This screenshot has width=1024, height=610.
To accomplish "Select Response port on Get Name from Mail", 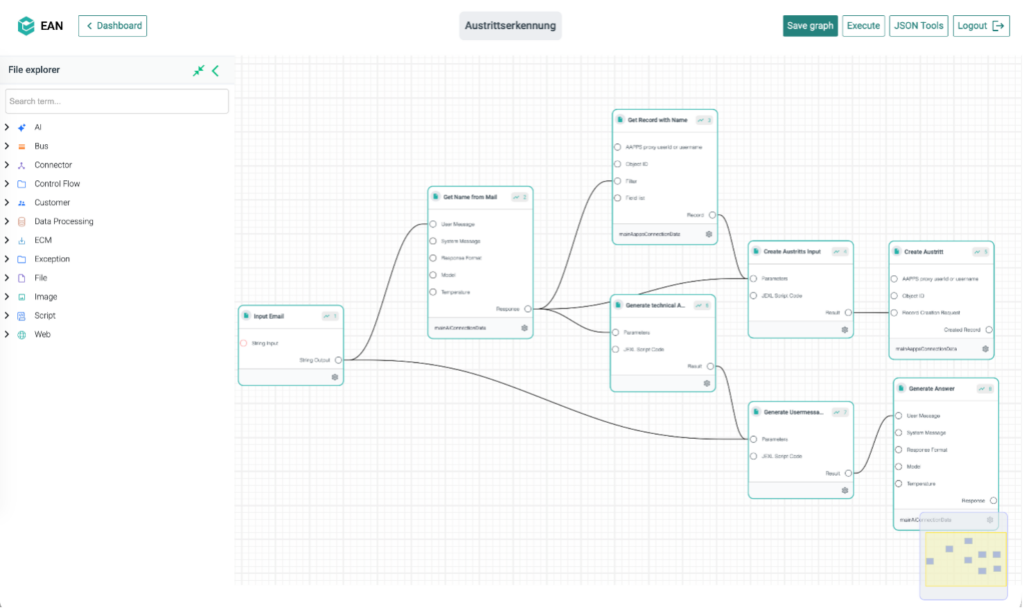I will pyautogui.click(x=528, y=309).
